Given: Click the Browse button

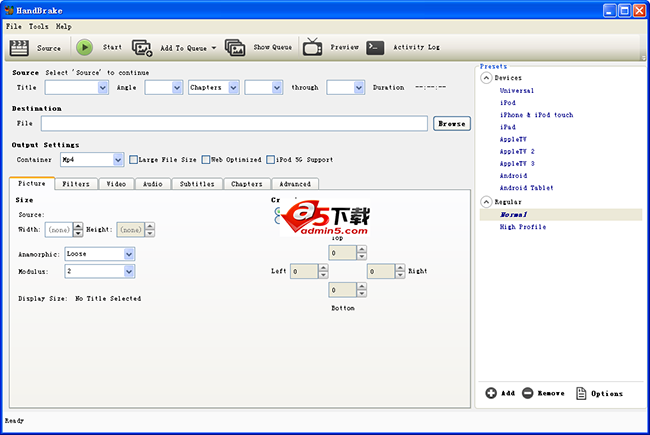Looking at the screenshot, I should (x=452, y=123).
